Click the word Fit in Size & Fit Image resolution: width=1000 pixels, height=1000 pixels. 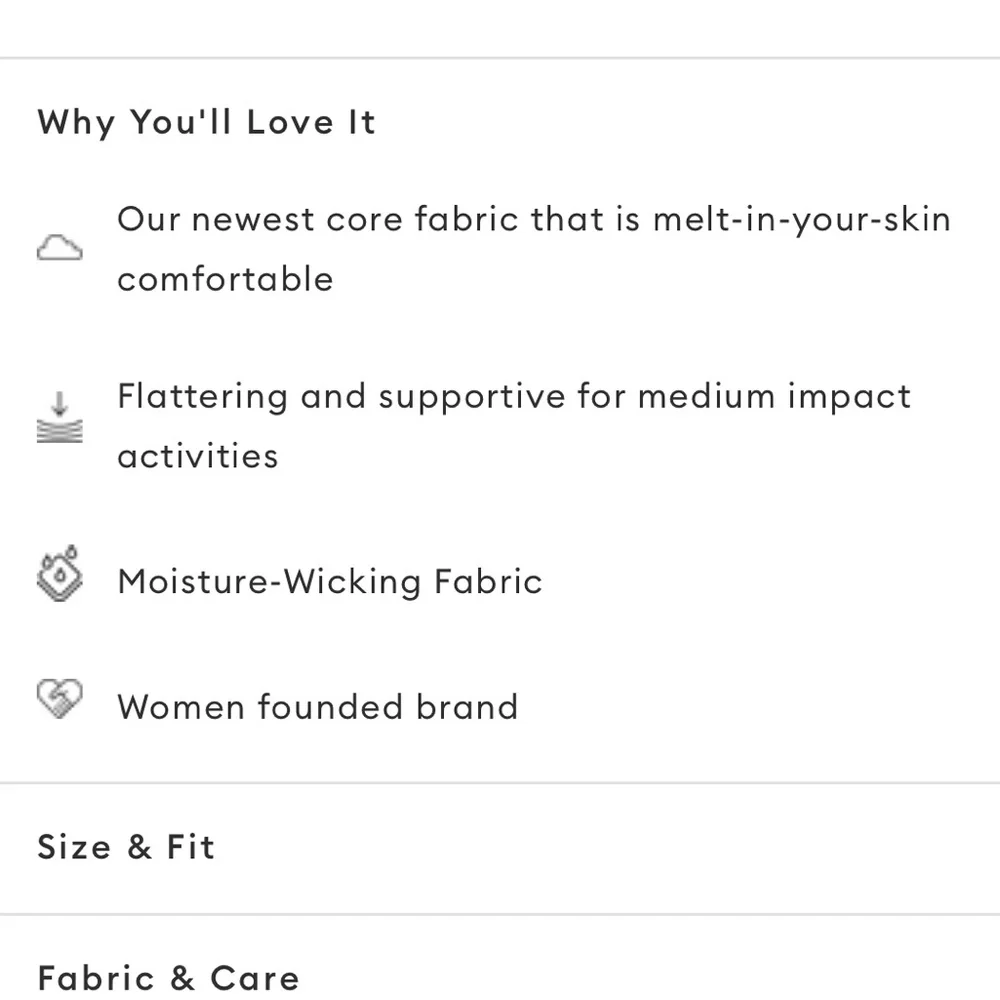click(191, 847)
